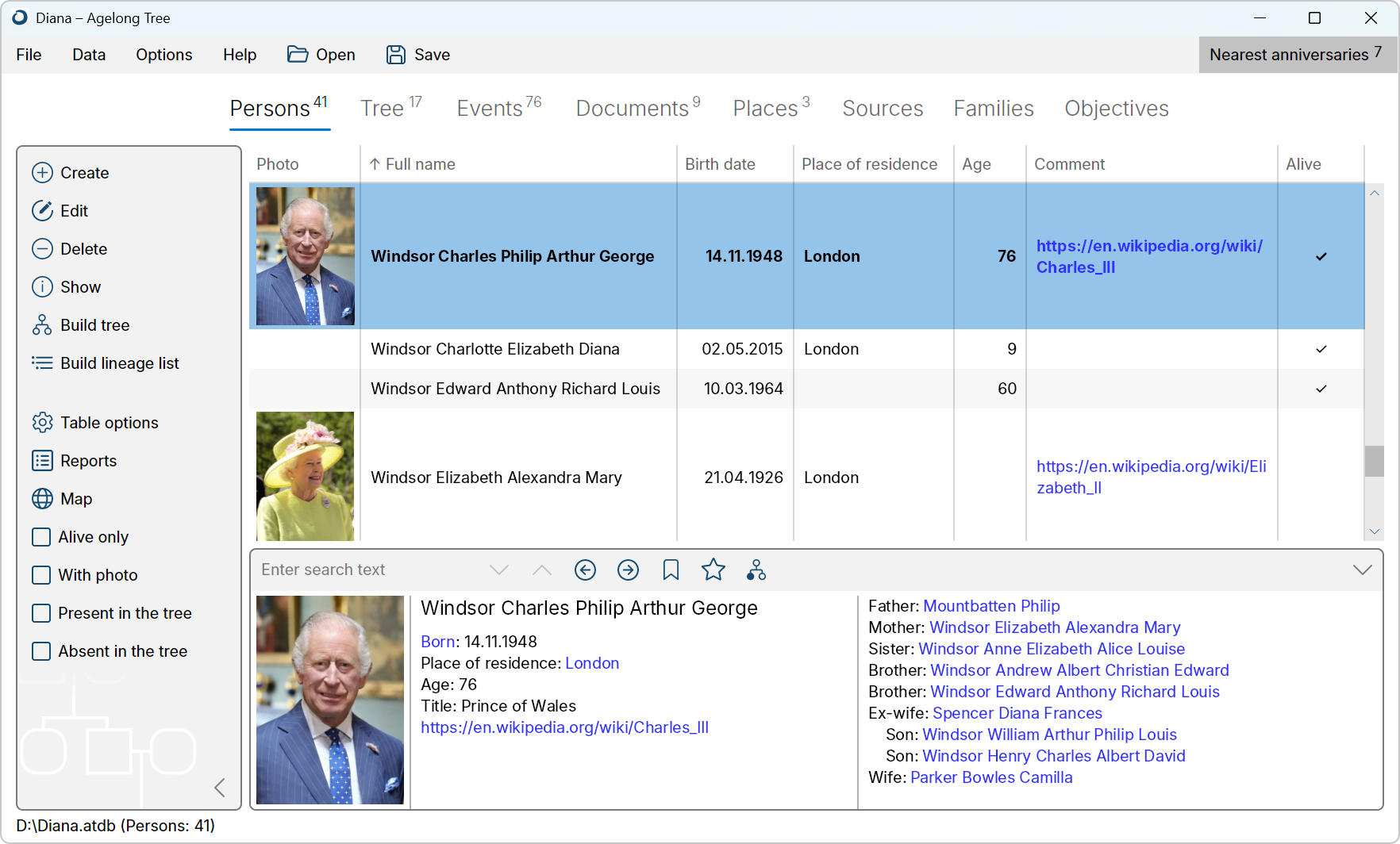Open the Edit person tool
The width and height of the screenshot is (1400, 844).
point(43,211)
